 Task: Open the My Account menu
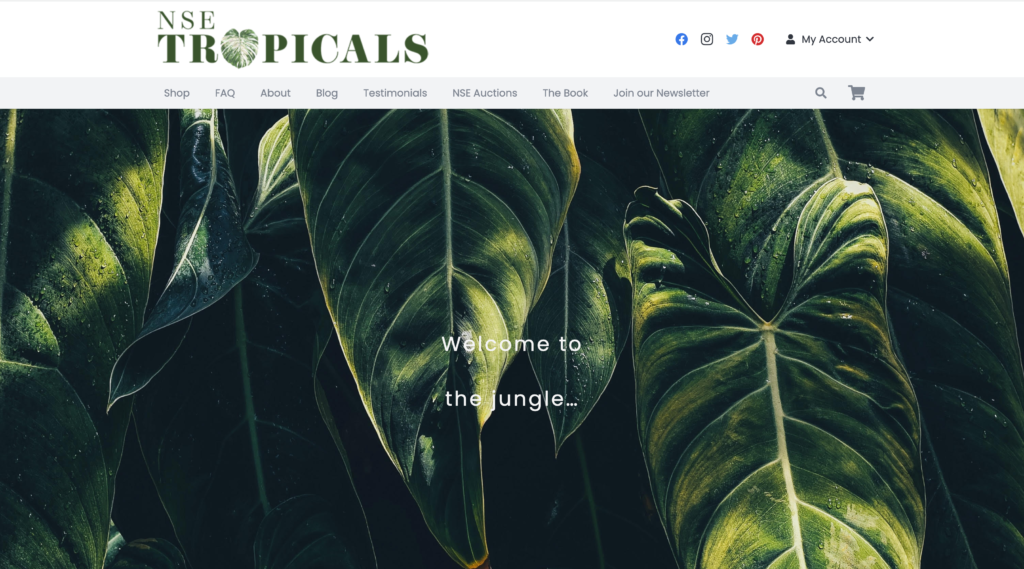pyautogui.click(x=829, y=39)
